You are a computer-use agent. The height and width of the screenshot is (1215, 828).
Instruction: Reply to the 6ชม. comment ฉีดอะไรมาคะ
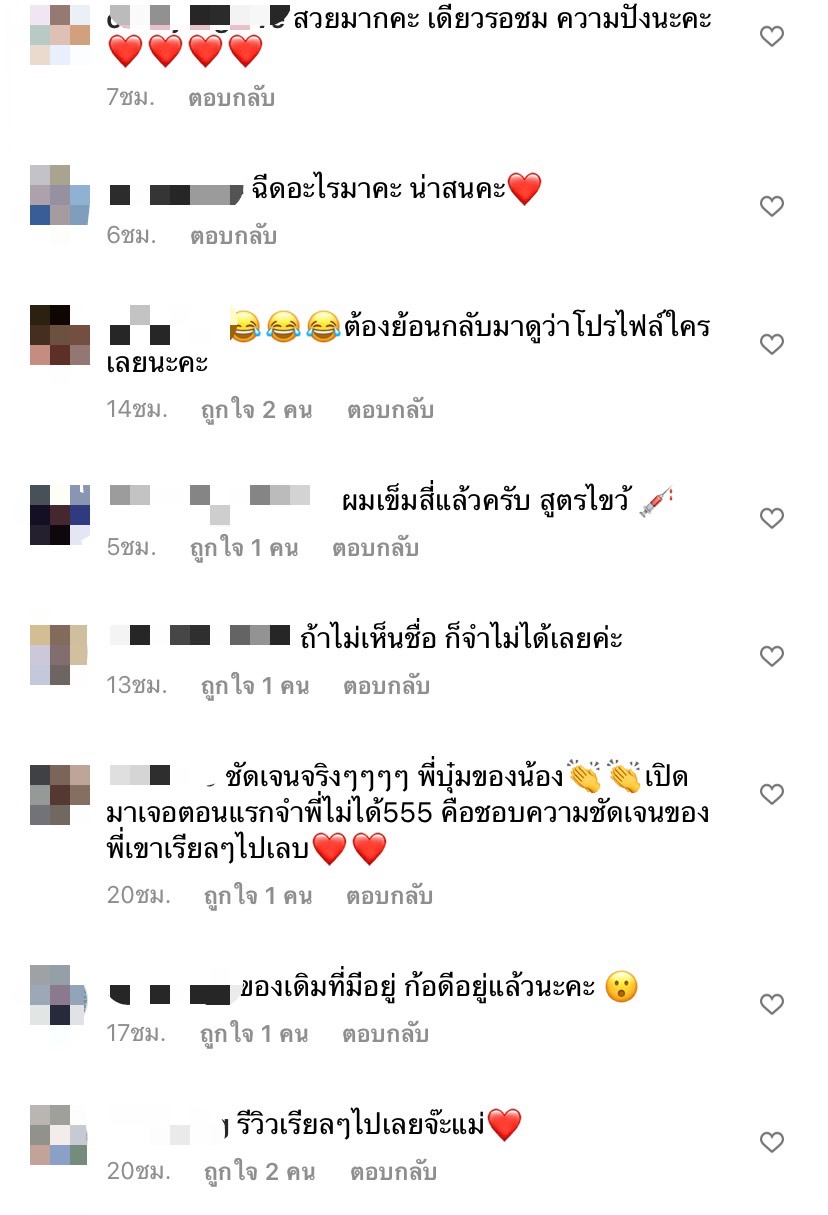click(233, 237)
